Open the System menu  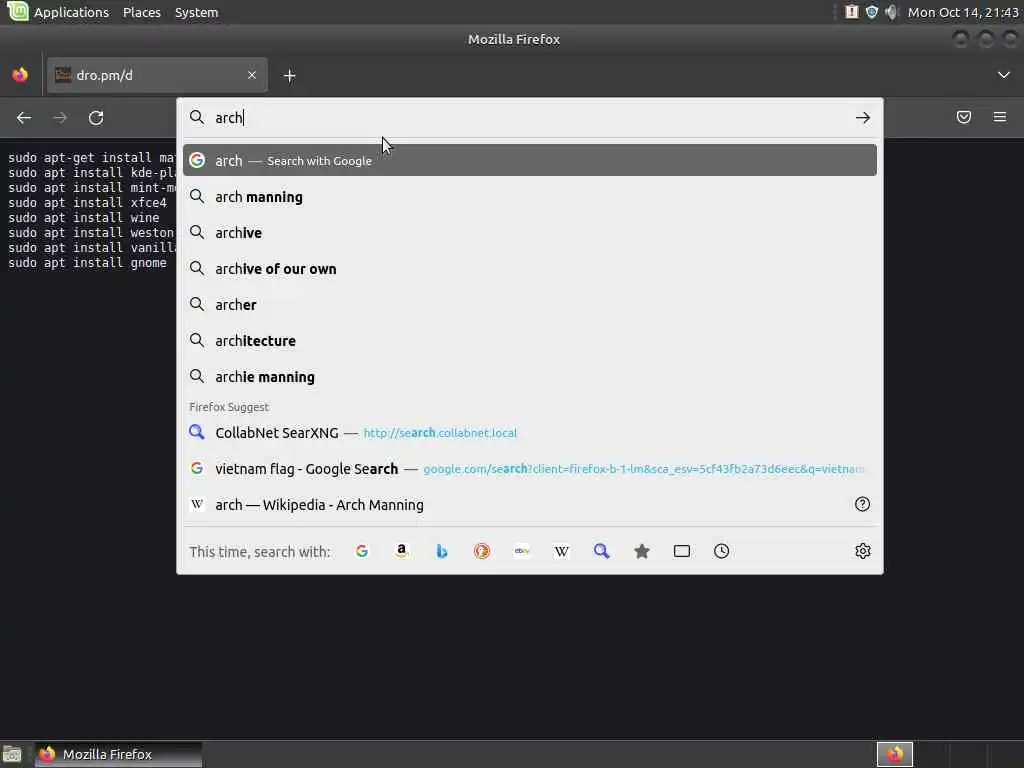pyautogui.click(x=197, y=12)
